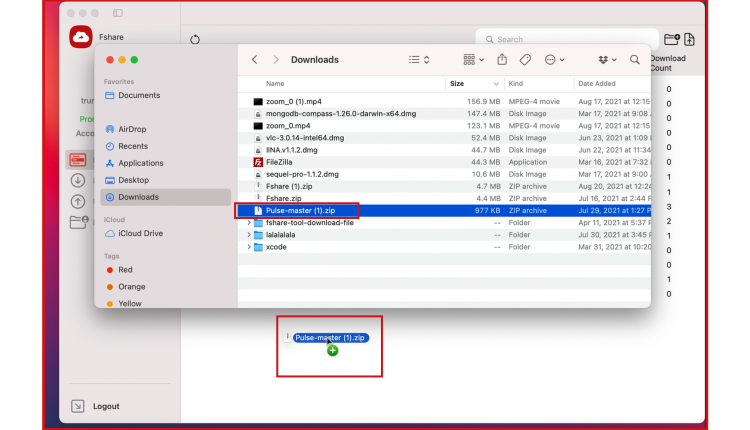Image resolution: width=750 pixels, height=430 pixels.
Task: Go forward in Finder
Action: click(x=276, y=59)
